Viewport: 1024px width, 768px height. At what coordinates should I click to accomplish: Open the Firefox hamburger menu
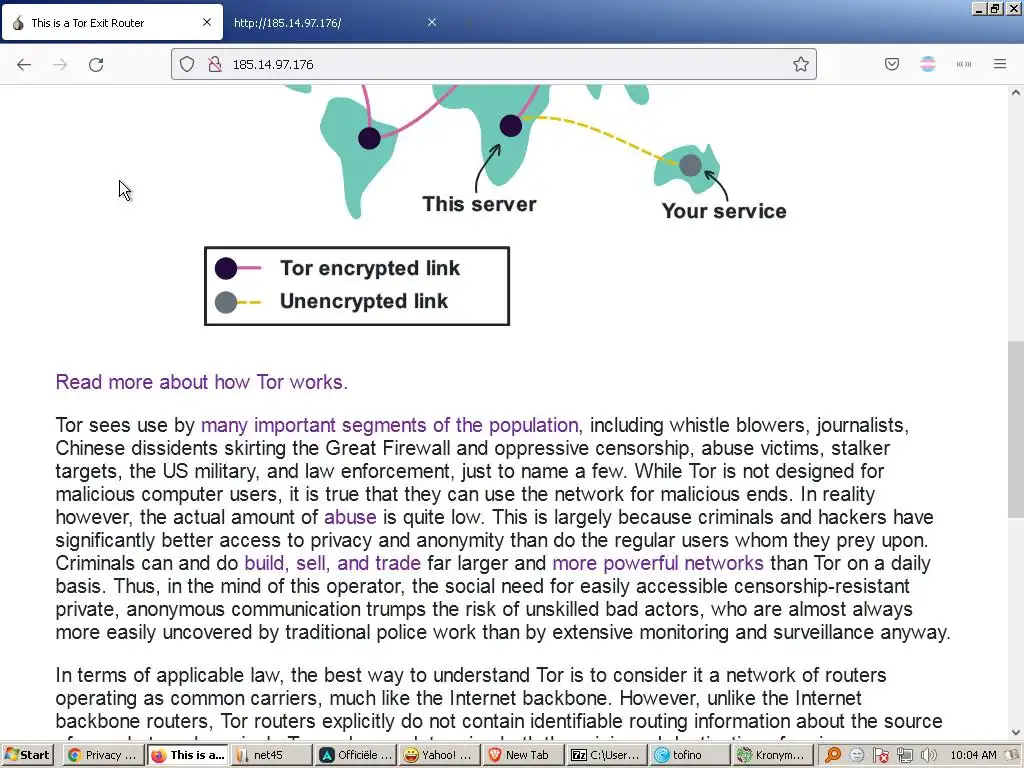point(999,64)
